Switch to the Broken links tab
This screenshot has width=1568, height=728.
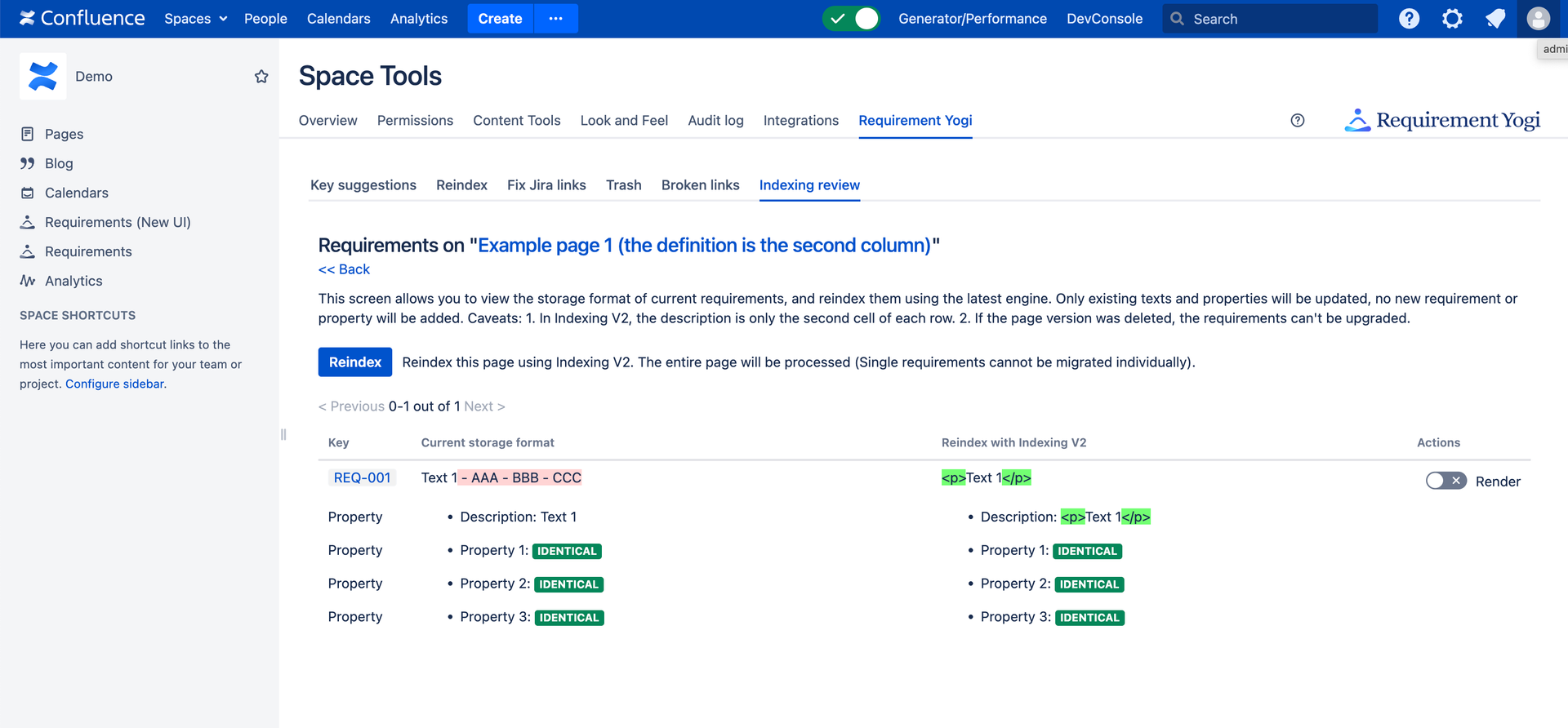pyautogui.click(x=700, y=185)
